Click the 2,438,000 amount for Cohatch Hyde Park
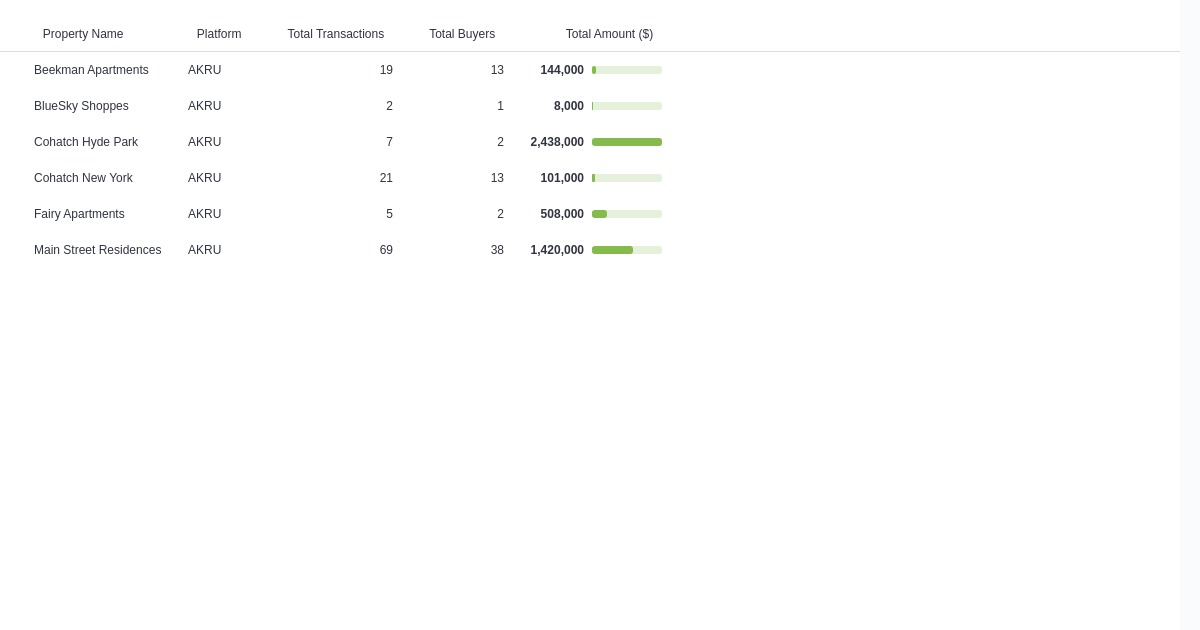The image size is (1200, 630). (x=557, y=142)
